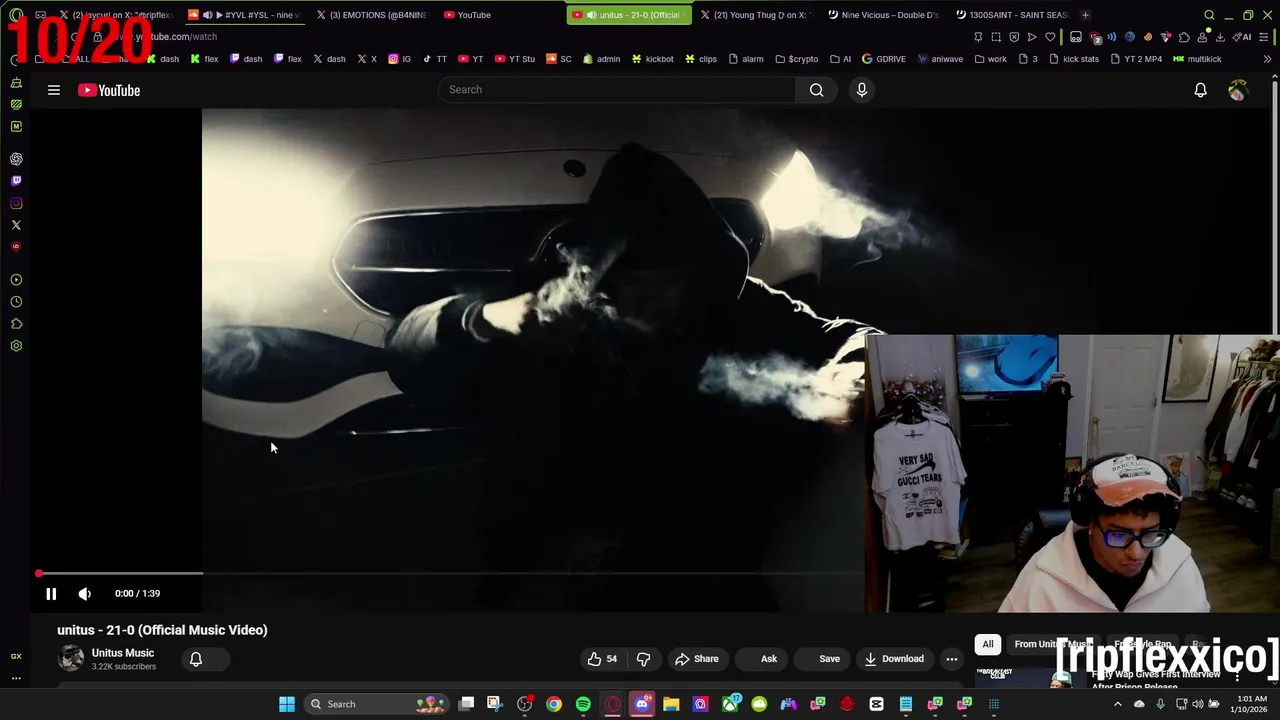Share the unitus 21-0 video
This screenshot has width=1280, height=720.
click(696, 659)
